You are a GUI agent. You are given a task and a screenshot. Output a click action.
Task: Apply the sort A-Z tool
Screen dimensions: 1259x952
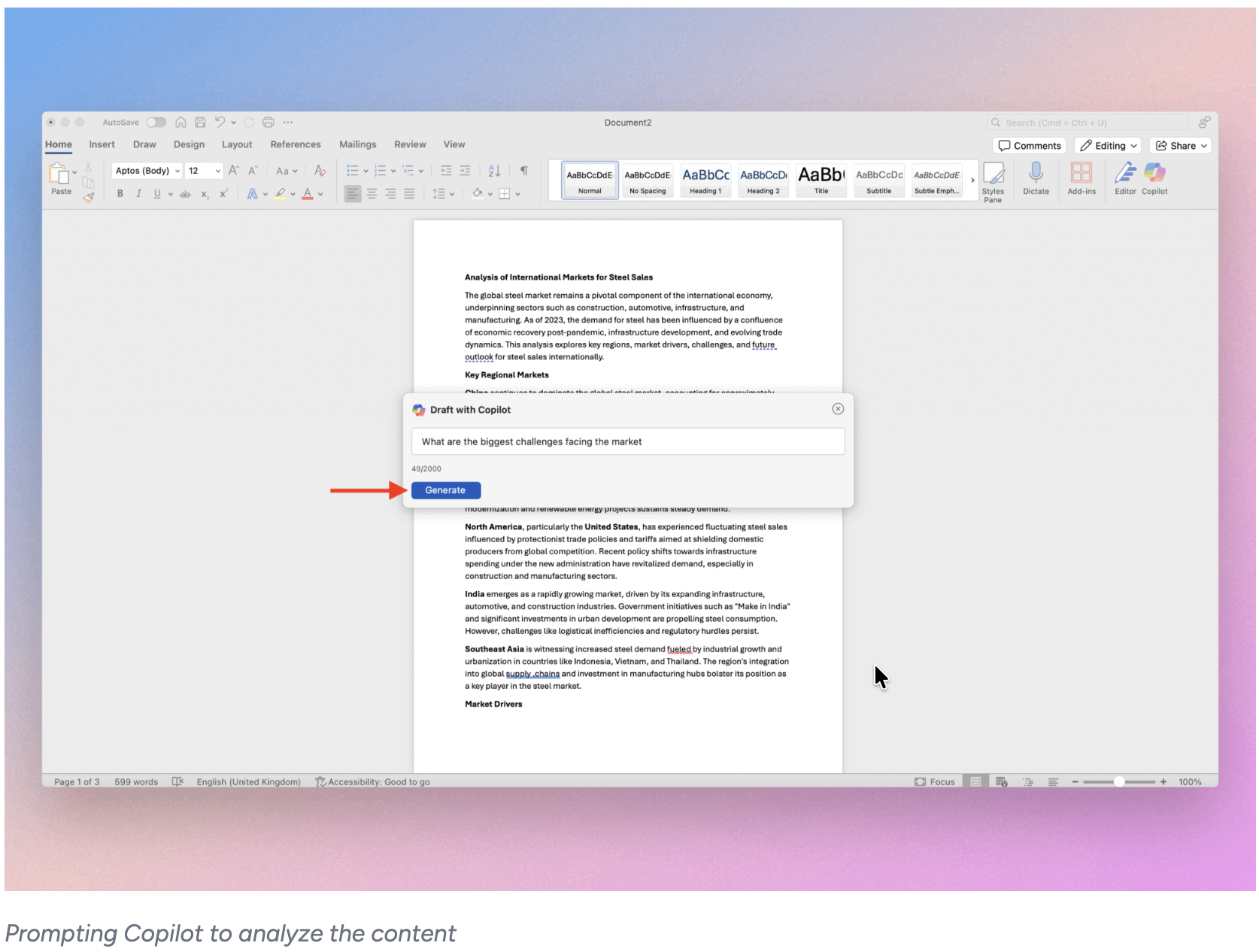(494, 171)
